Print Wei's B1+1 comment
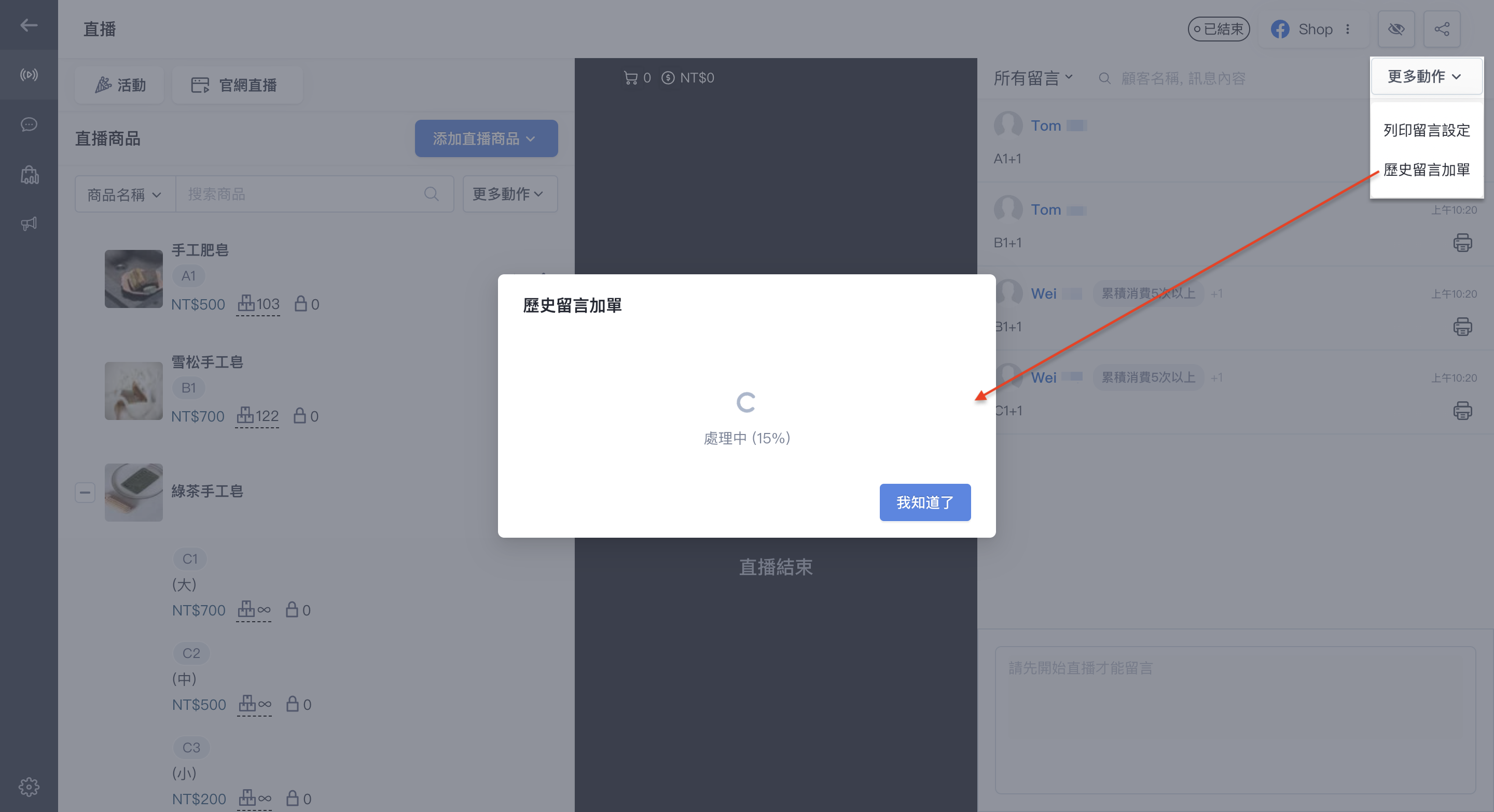Screen dimensions: 1494x812 coord(1462,326)
